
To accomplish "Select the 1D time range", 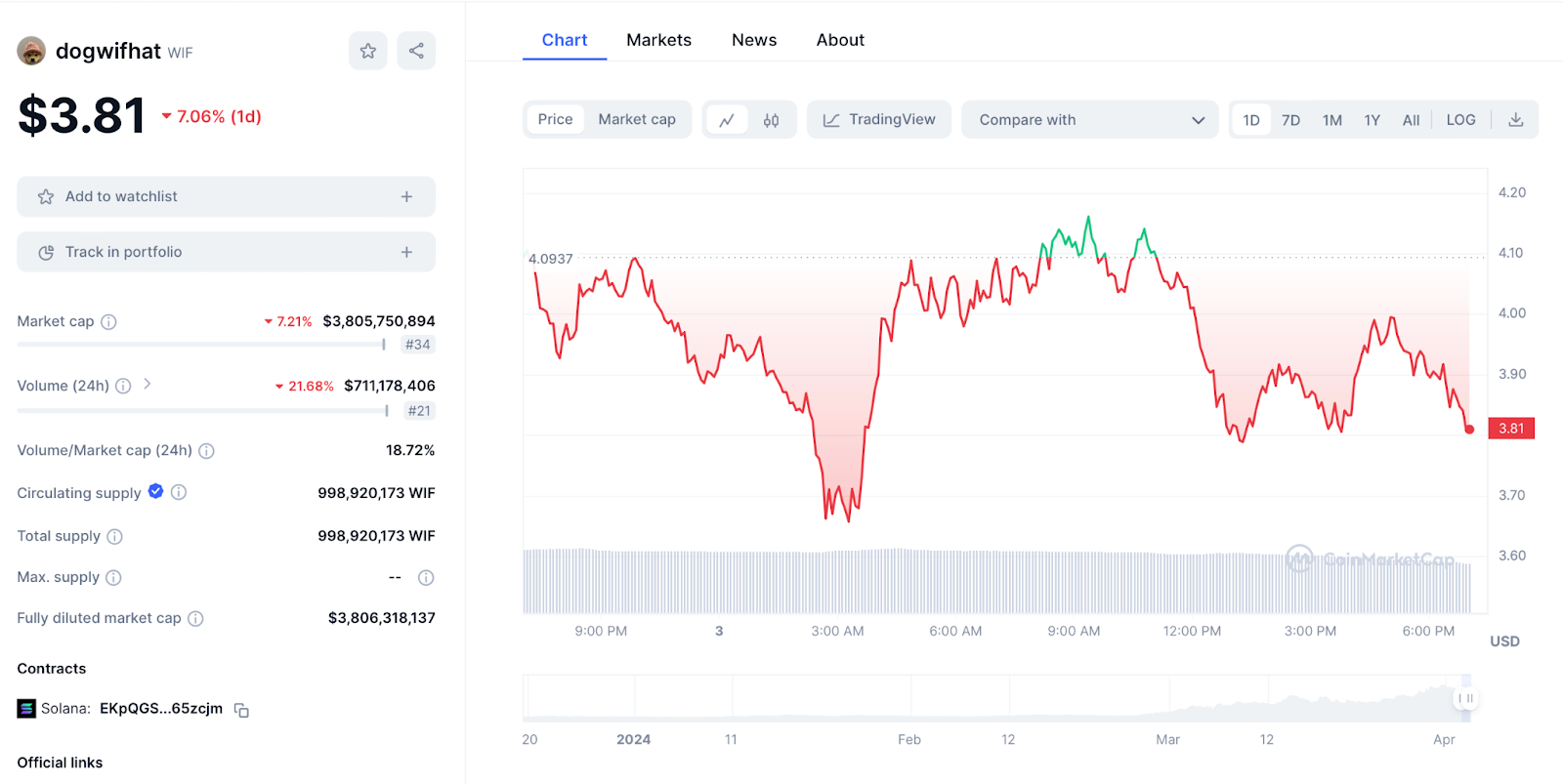I will [1251, 120].
